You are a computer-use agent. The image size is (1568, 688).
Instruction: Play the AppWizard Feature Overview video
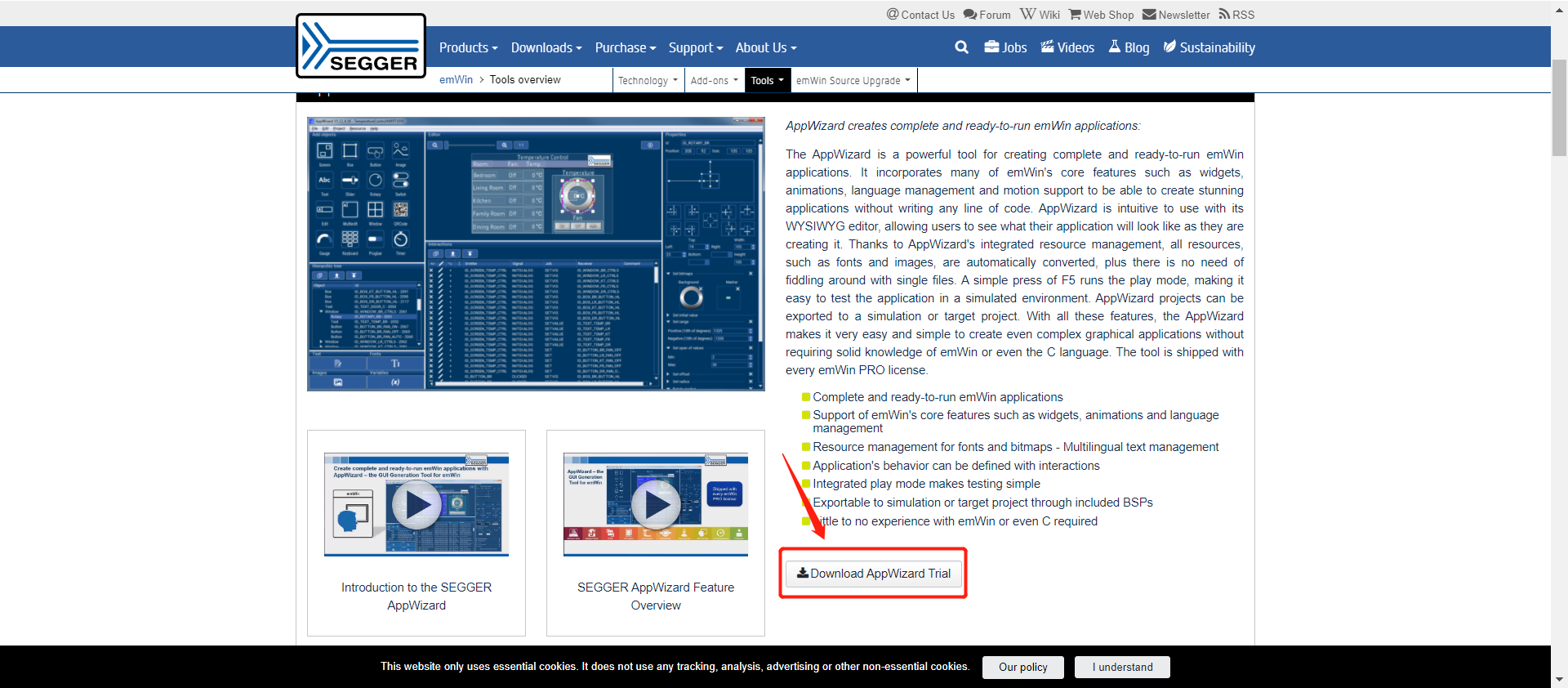(656, 505)
